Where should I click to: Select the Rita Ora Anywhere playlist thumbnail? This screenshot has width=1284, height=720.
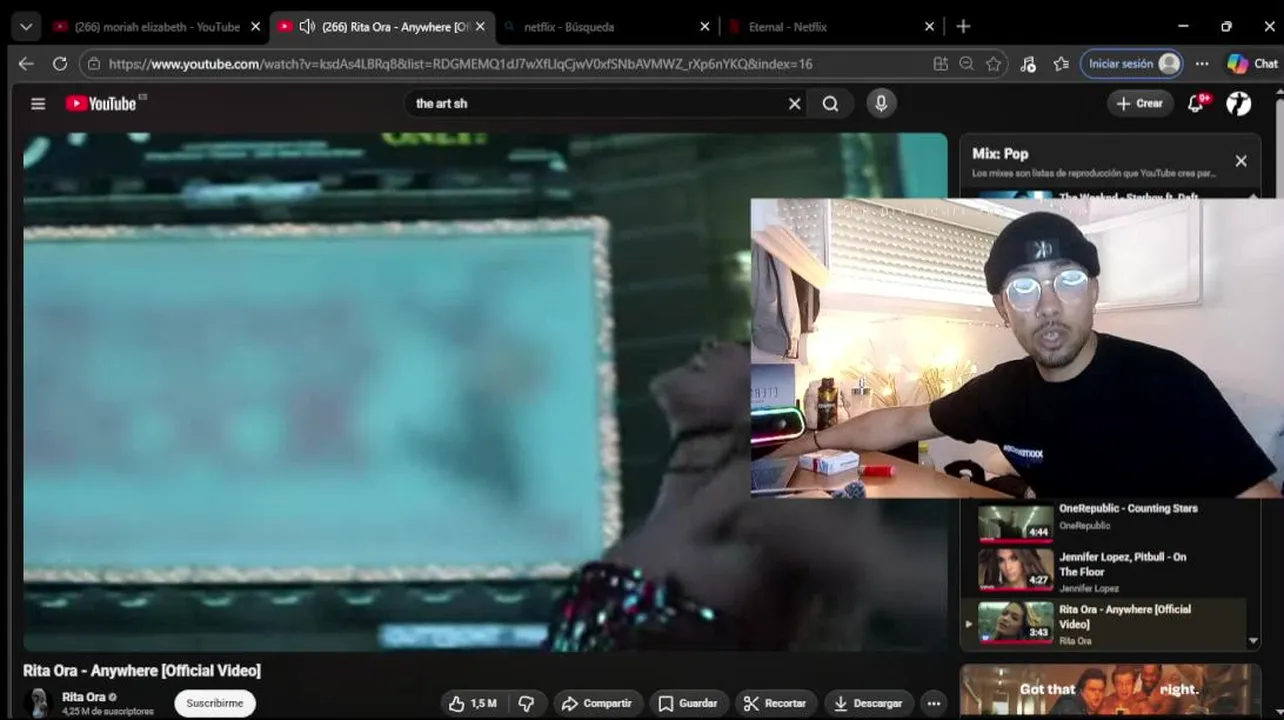point(1015,621)
